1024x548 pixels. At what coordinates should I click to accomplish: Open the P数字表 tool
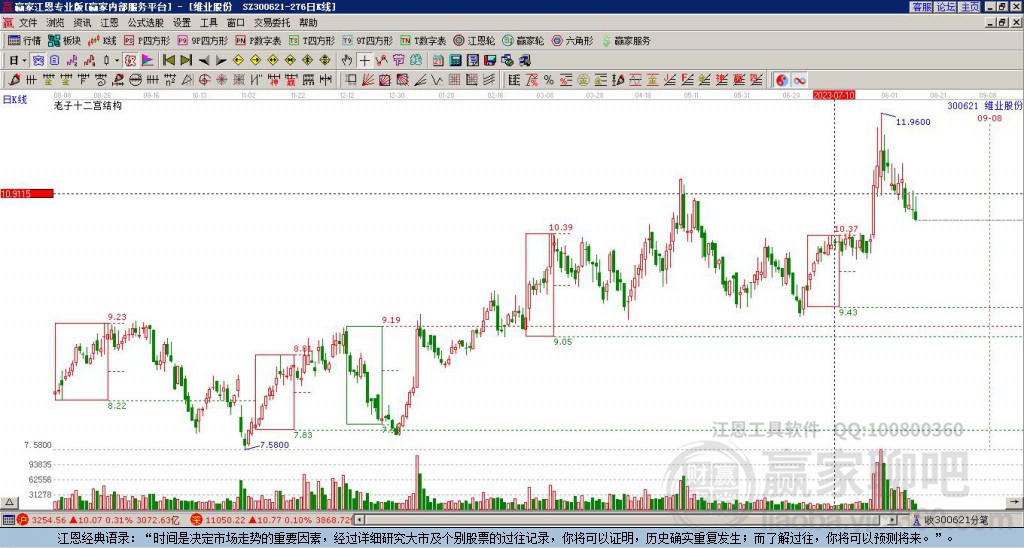coord(258,40)
